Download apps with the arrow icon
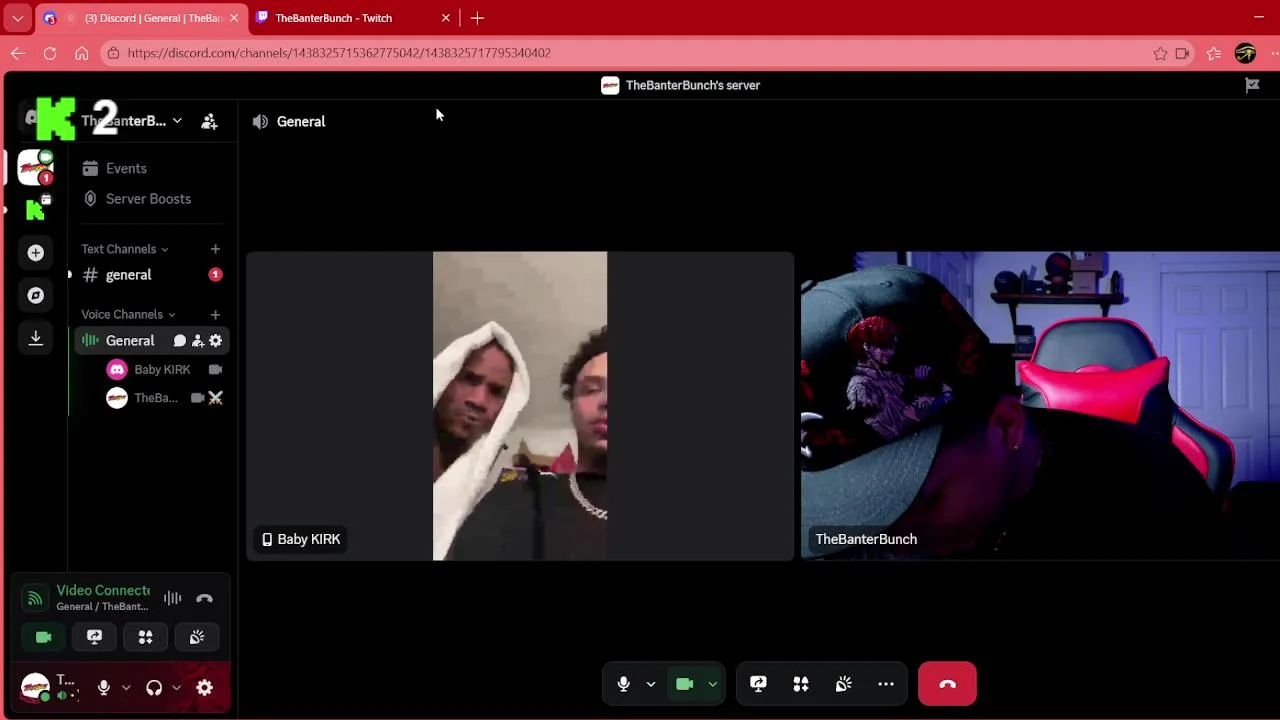Image resolution: width=1280 pixels, height=720 pixels. tap(36, 338)
